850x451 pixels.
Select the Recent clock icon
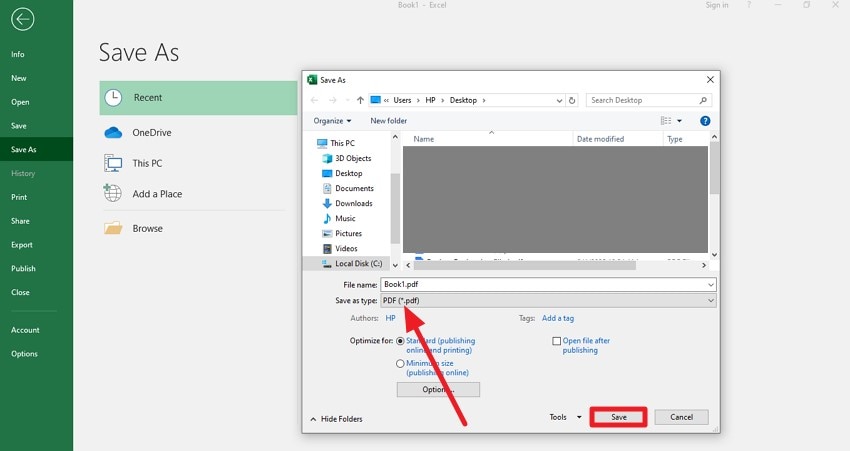[113, 98]
